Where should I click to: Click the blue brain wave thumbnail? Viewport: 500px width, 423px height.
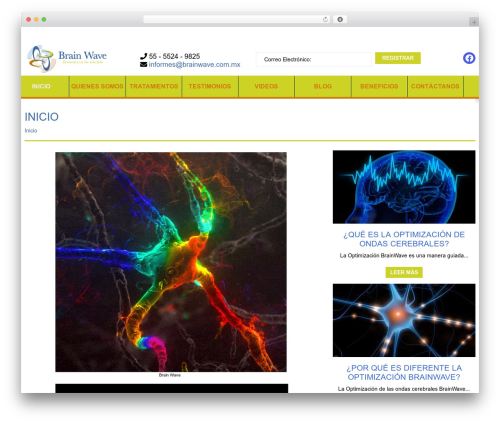(404, 187)
